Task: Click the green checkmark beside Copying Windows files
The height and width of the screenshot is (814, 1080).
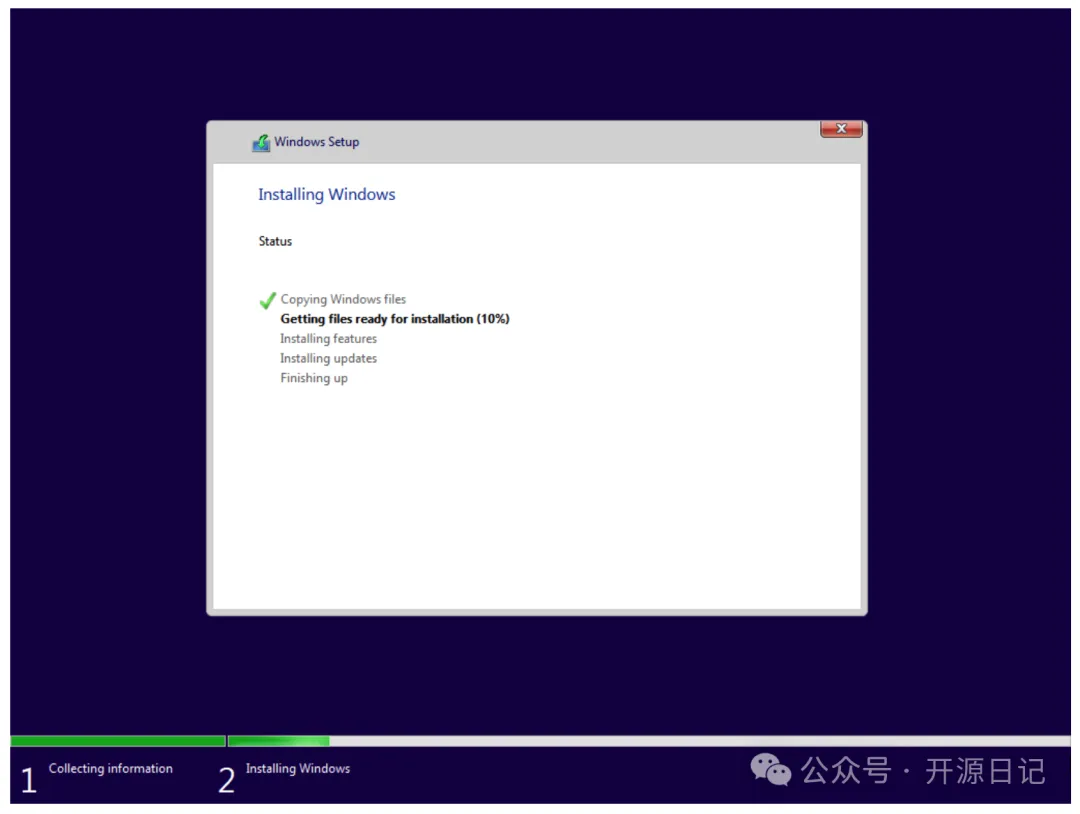Action: (x=267, y=300)
